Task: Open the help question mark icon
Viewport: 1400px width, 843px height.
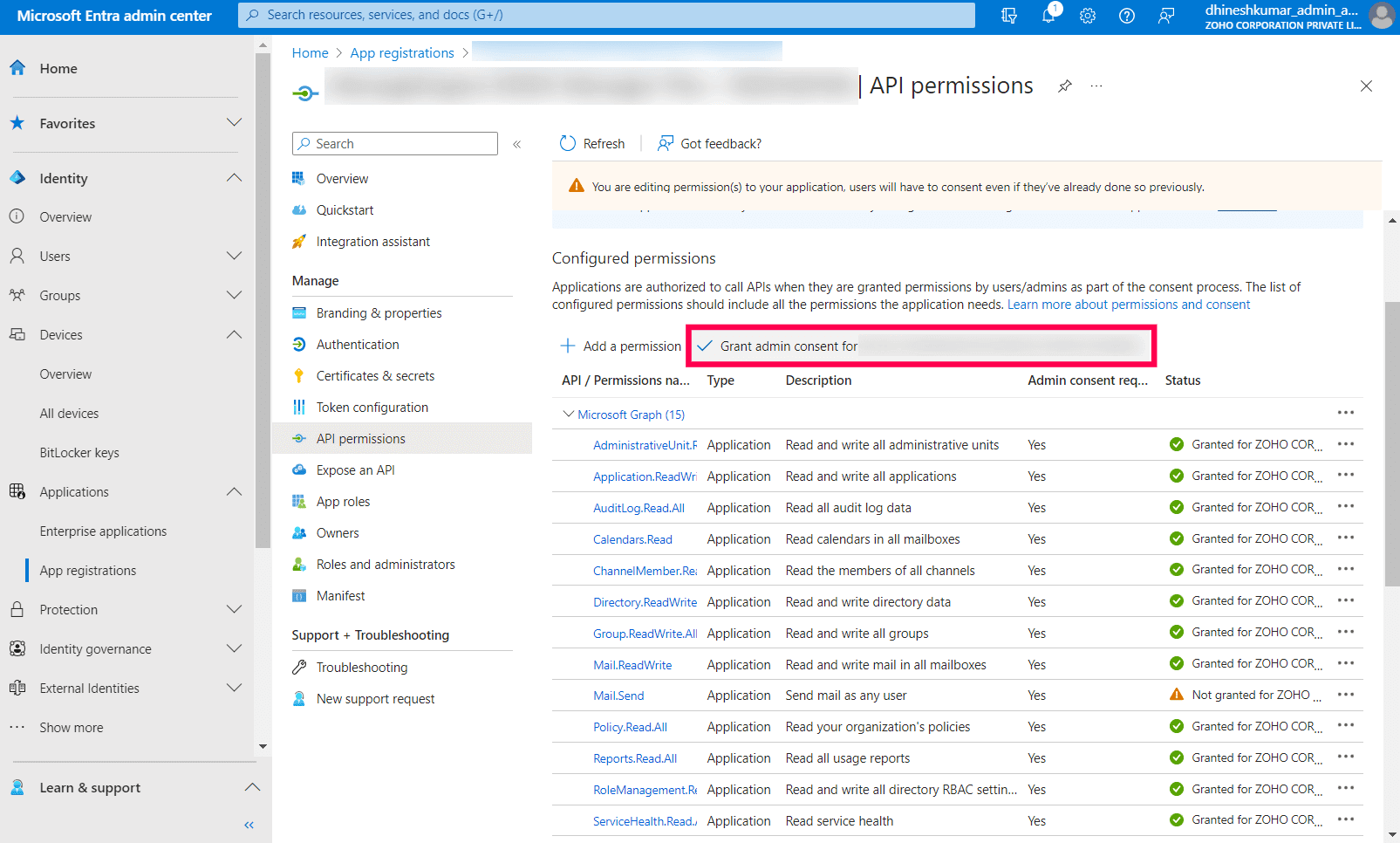Action: pos(1127,16)
